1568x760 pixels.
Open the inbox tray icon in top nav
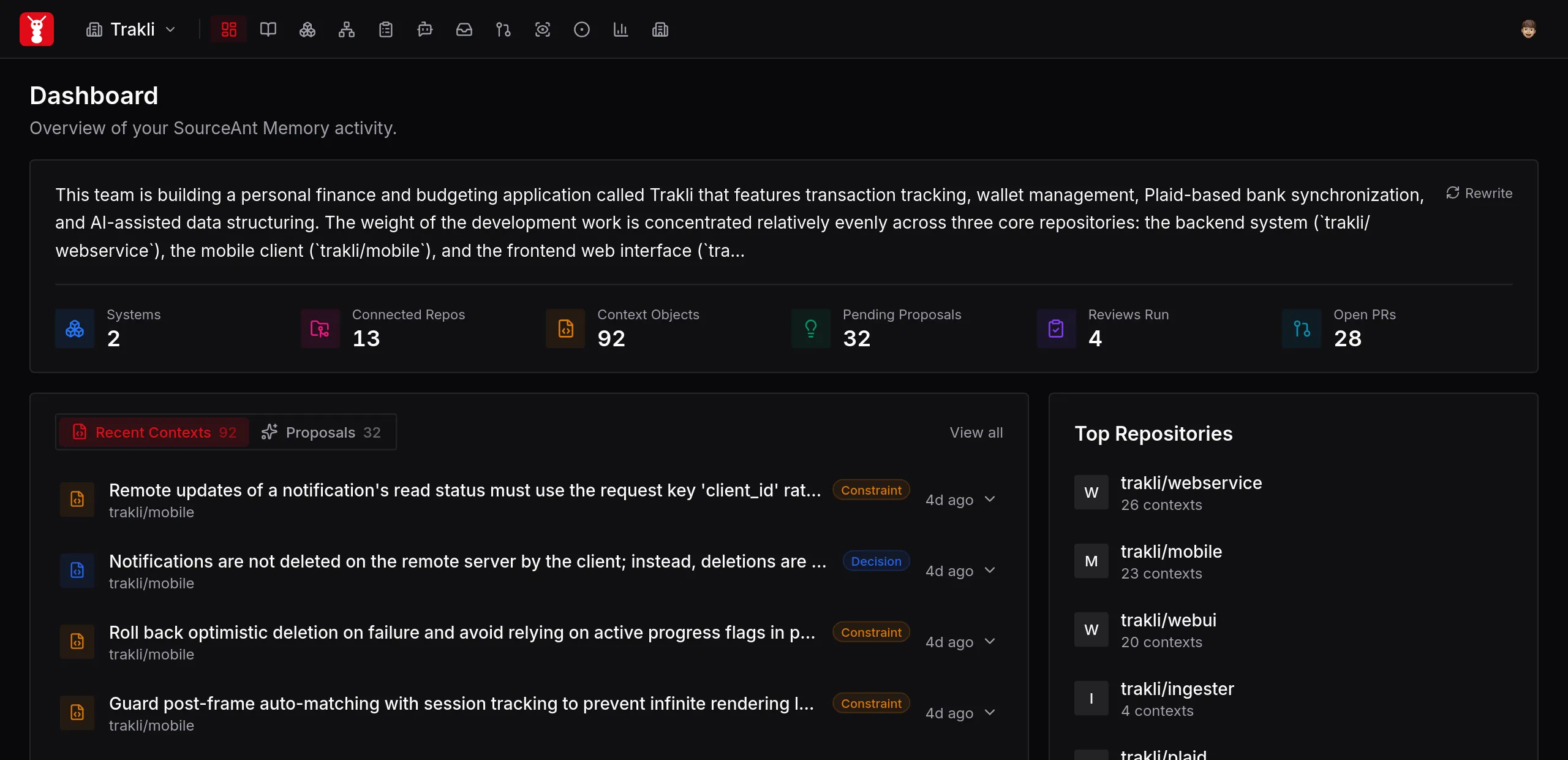tap(464, 29)
